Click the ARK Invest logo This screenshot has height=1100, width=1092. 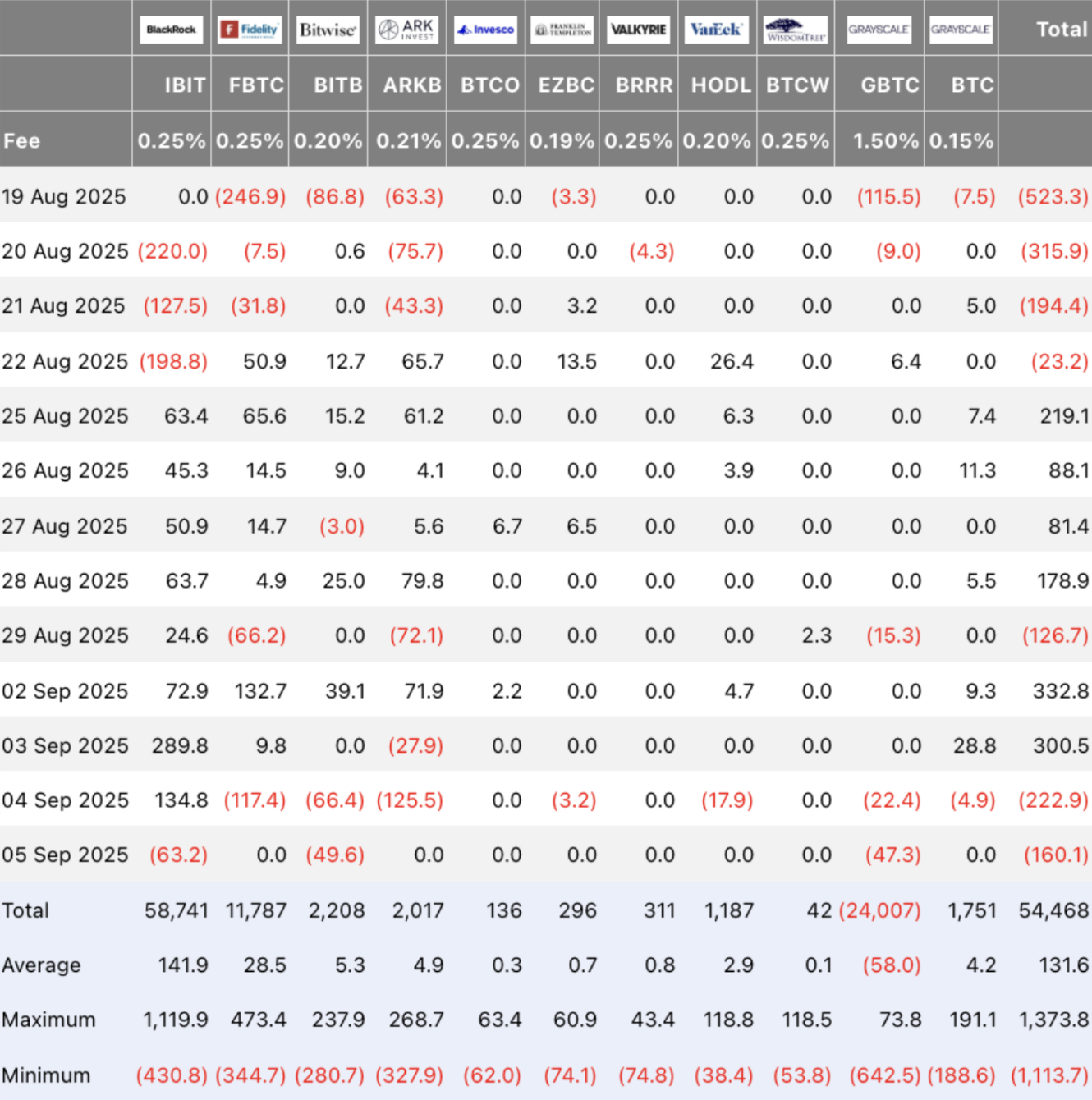tap(406, 30)
